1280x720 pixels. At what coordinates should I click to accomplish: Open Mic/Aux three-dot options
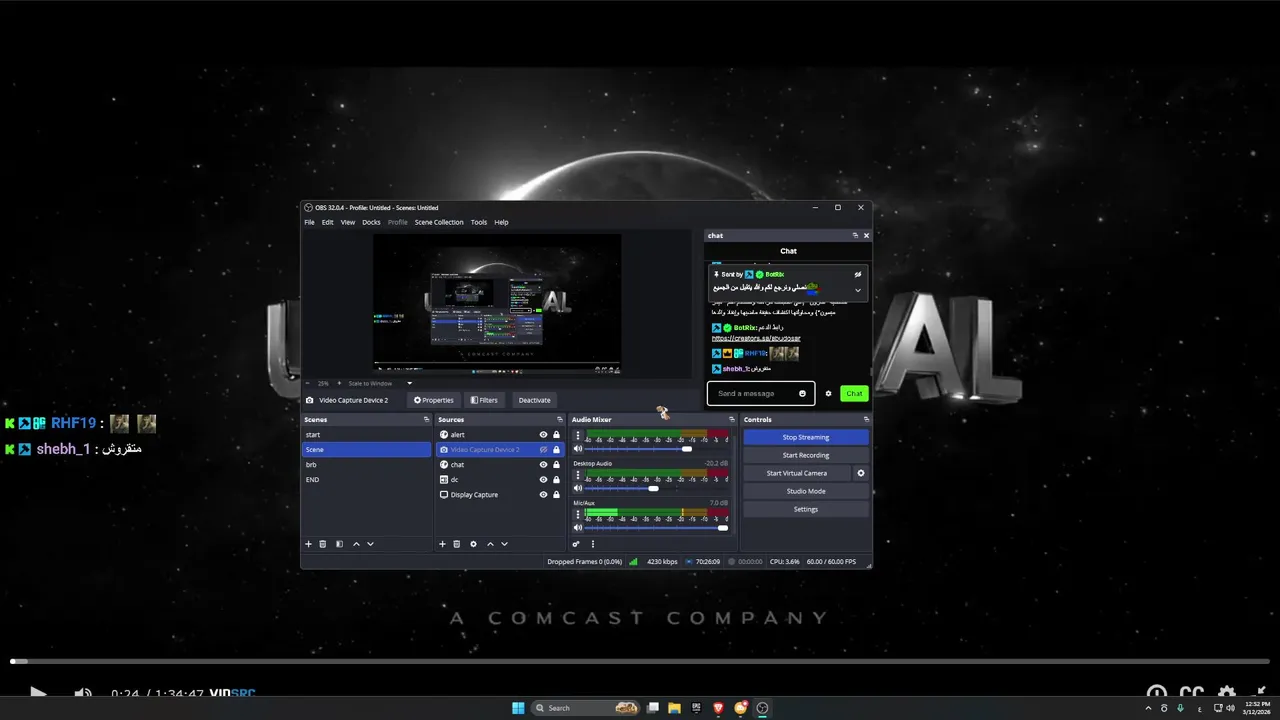[x=578, y=513]
